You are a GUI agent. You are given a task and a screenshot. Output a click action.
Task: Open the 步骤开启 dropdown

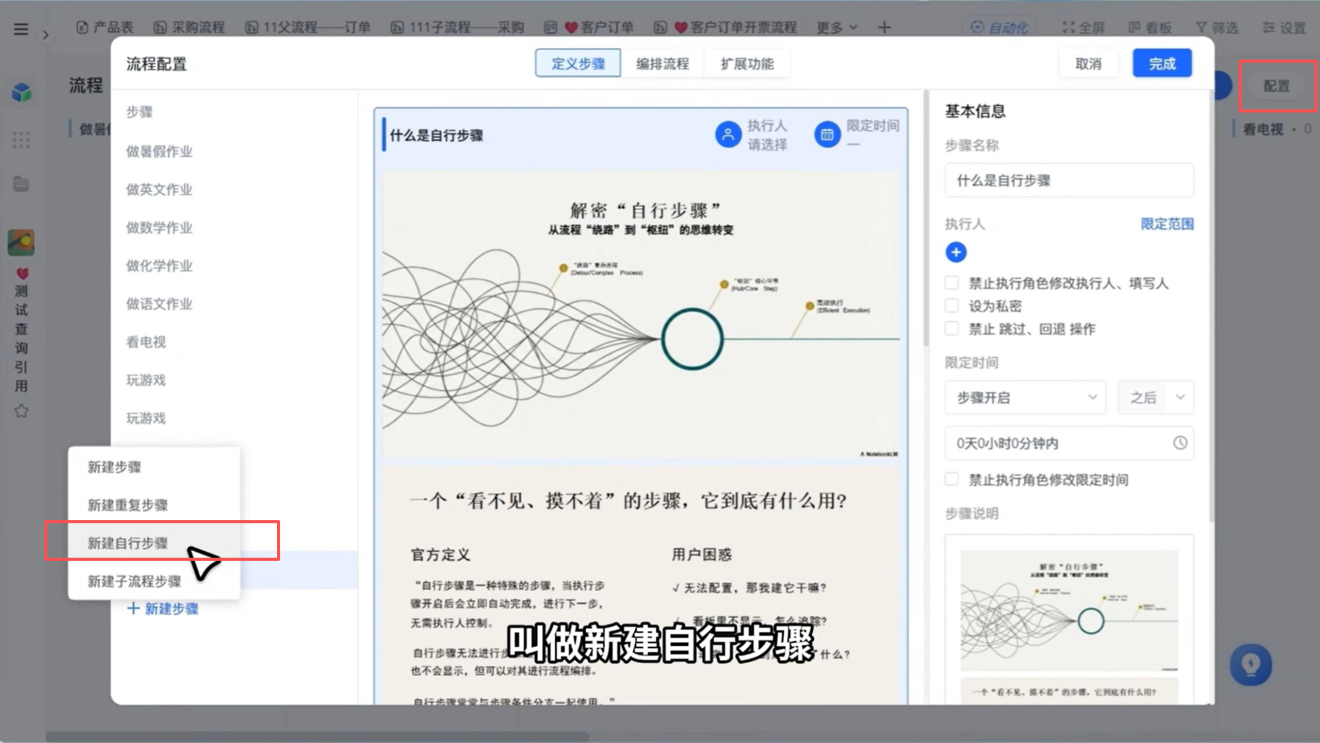tap(1025, 397)
